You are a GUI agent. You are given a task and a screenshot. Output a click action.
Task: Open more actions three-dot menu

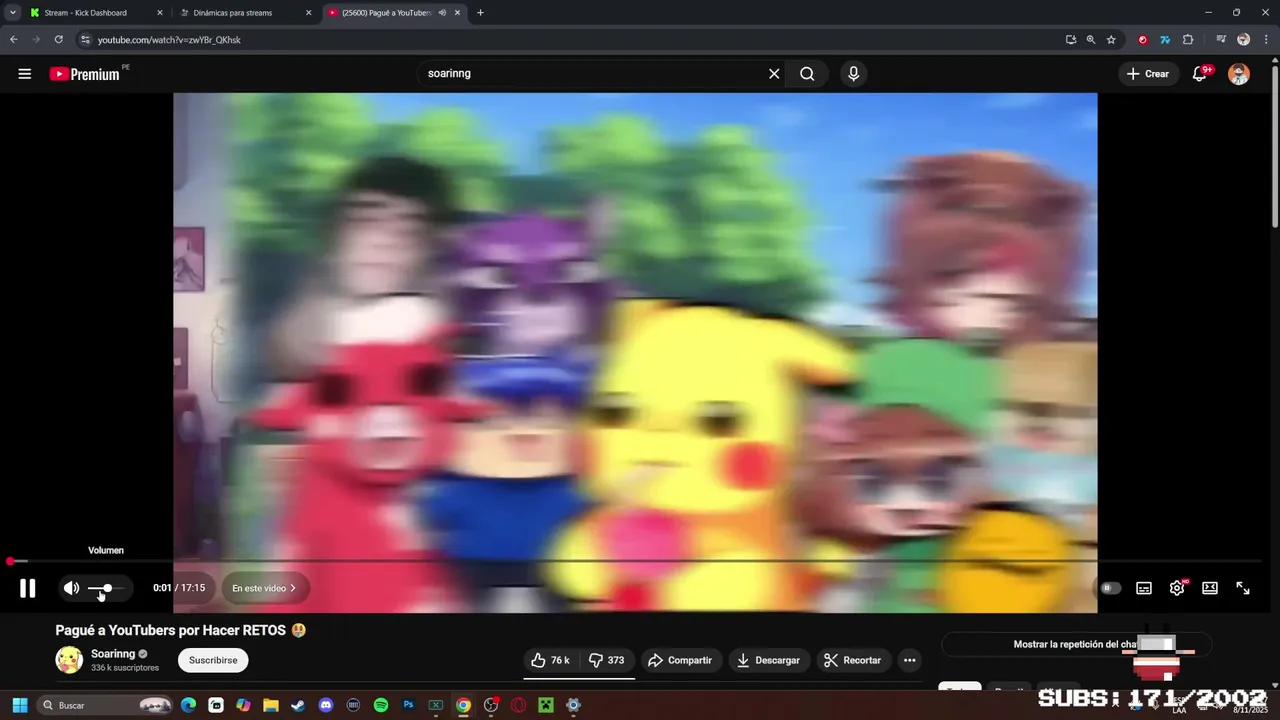click(909, 660)
